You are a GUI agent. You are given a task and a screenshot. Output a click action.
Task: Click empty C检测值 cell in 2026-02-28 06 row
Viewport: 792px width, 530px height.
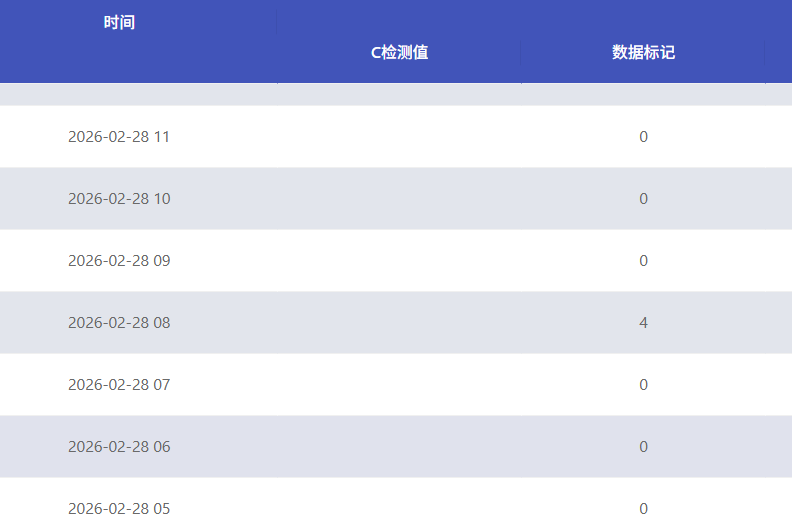pyautogui.click(x=399, y=447)
